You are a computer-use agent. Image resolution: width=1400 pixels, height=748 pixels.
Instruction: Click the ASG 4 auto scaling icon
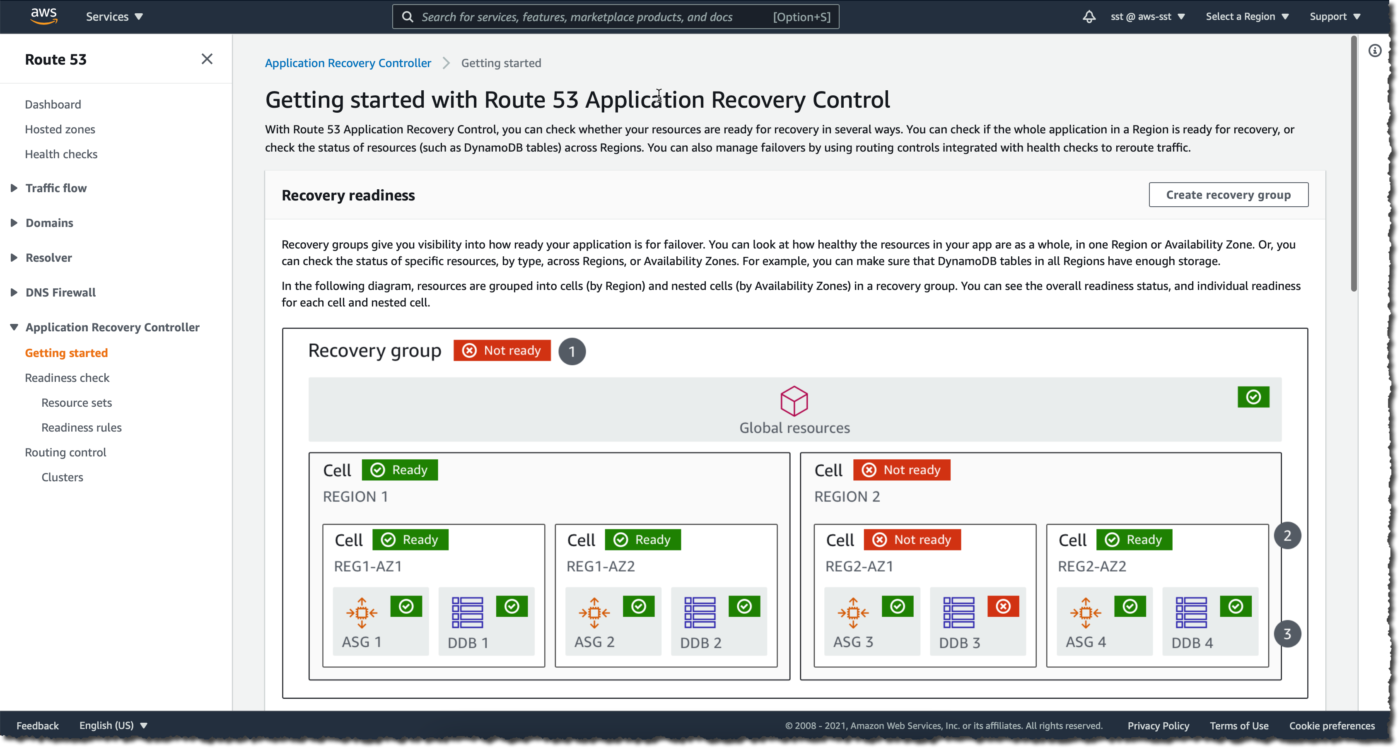[1085, 612]
